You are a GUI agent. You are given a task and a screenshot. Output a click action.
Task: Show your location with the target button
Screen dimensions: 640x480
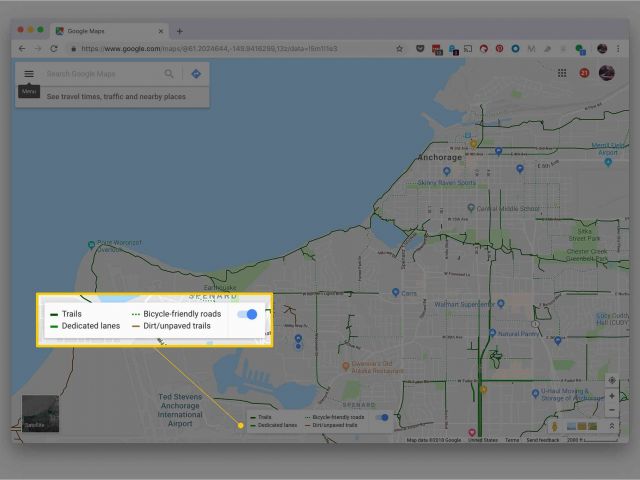point(611,380)
